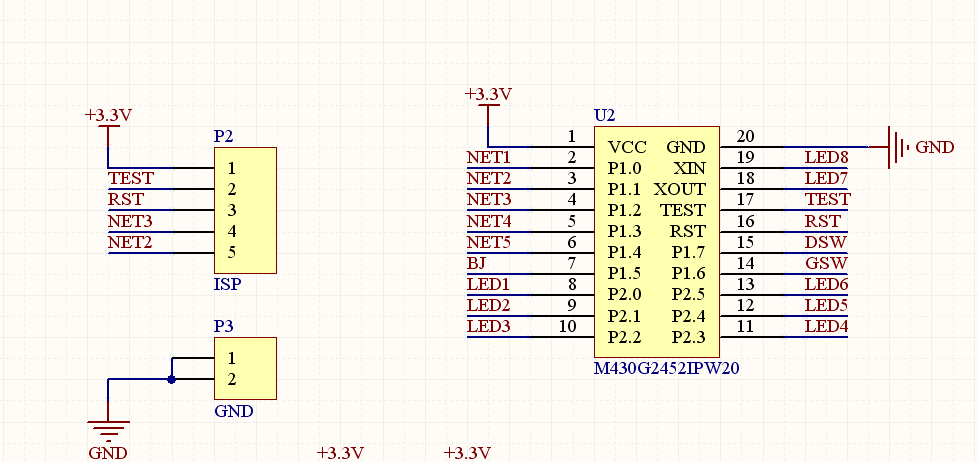Select the RST net label on connector P2
Viewport: 978px width, 462px height.
tap(125, 200)
